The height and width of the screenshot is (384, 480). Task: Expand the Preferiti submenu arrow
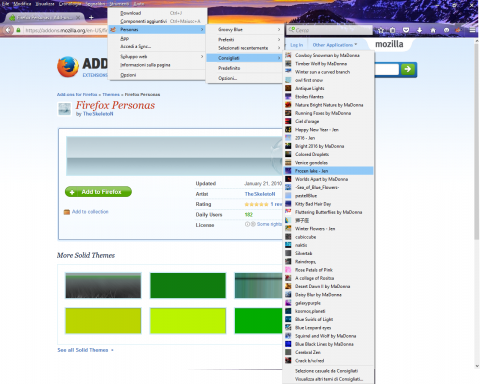(x=279, y=40)
